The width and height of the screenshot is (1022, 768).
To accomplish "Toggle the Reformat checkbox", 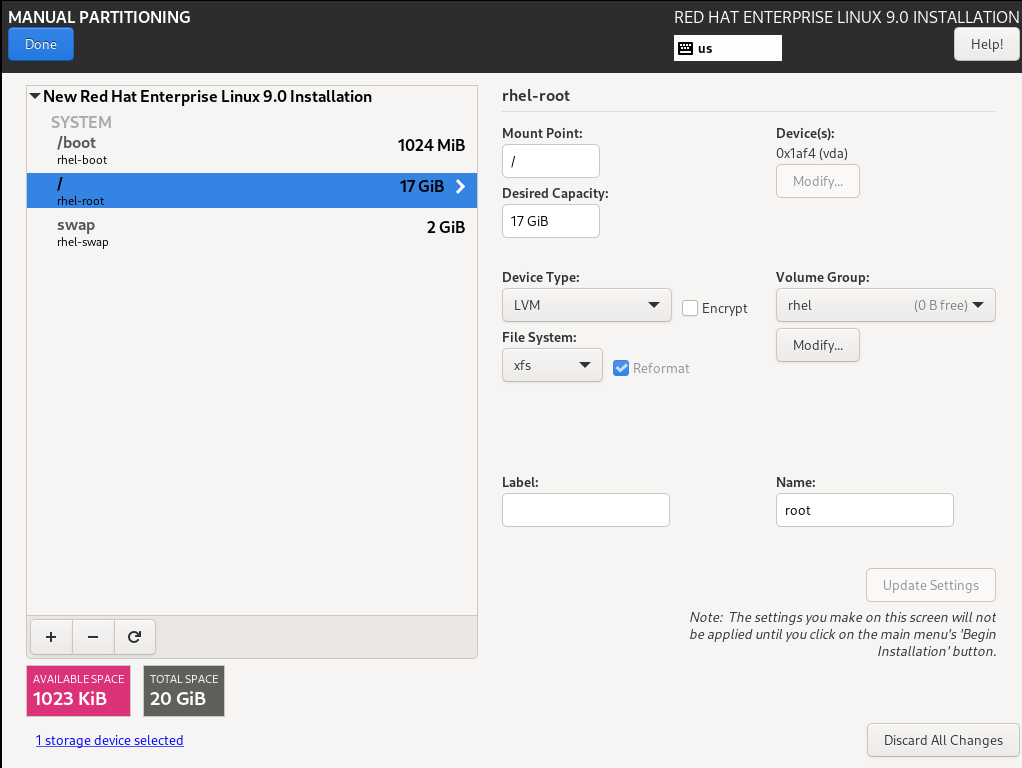I will [x=622, y=368].
